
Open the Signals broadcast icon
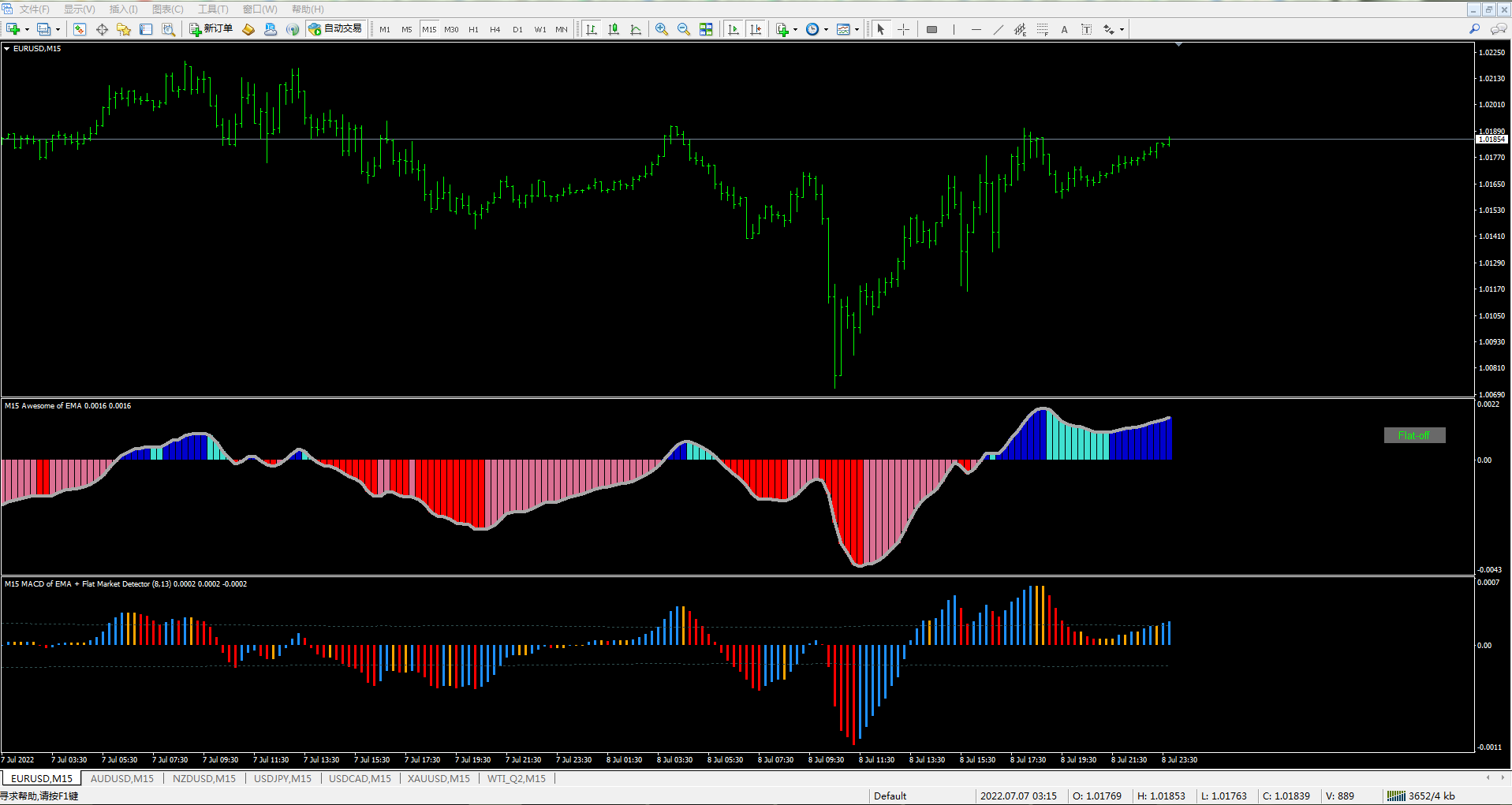coord(293,29)
